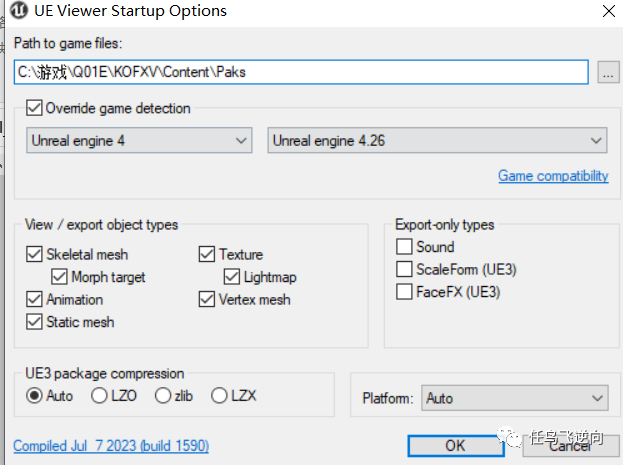Enable the ScaleForm (UE3) checkbox
This screenshot has height=465, width=623.
(x=404, y=269)
